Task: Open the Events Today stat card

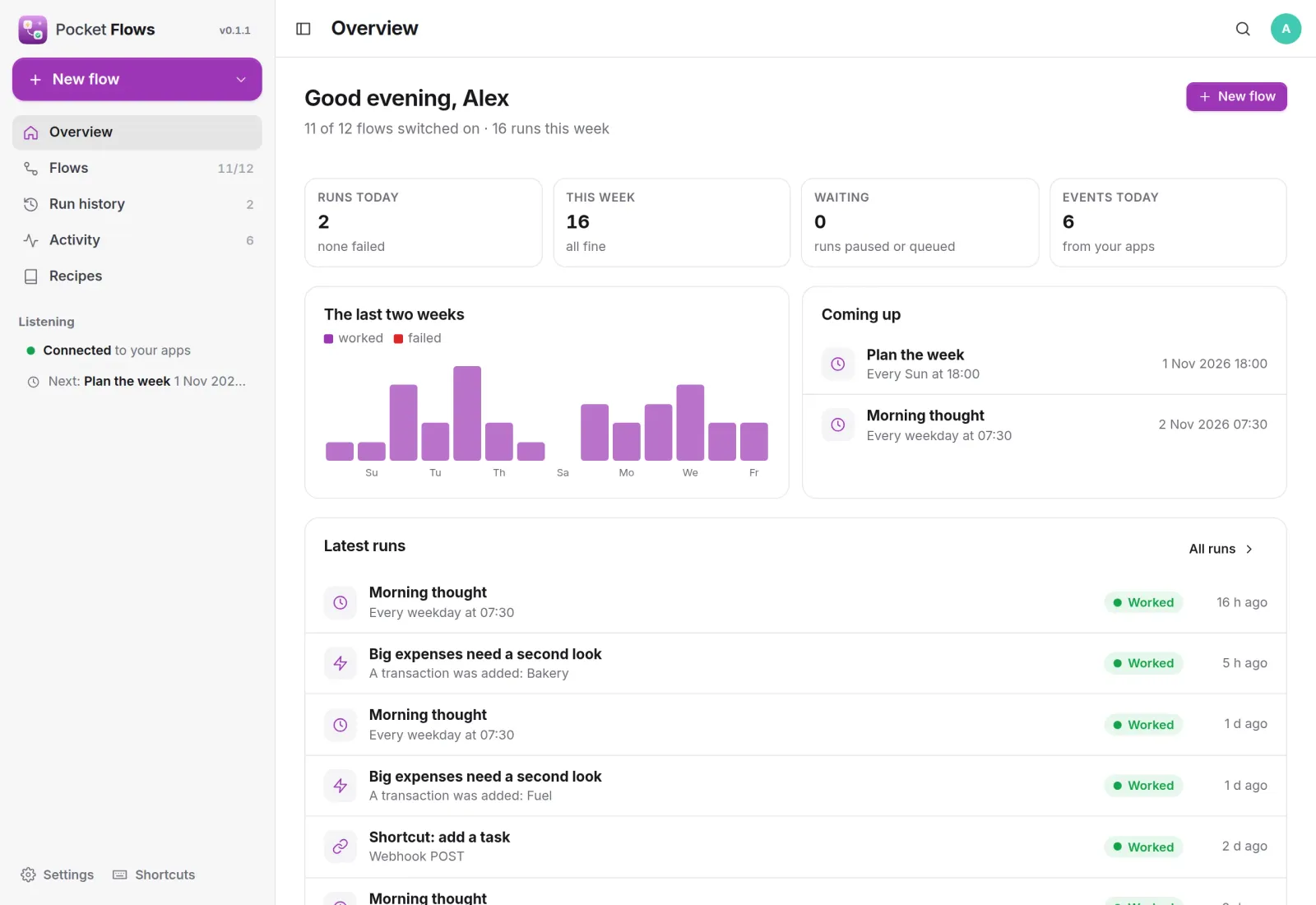Action: 1168,223
